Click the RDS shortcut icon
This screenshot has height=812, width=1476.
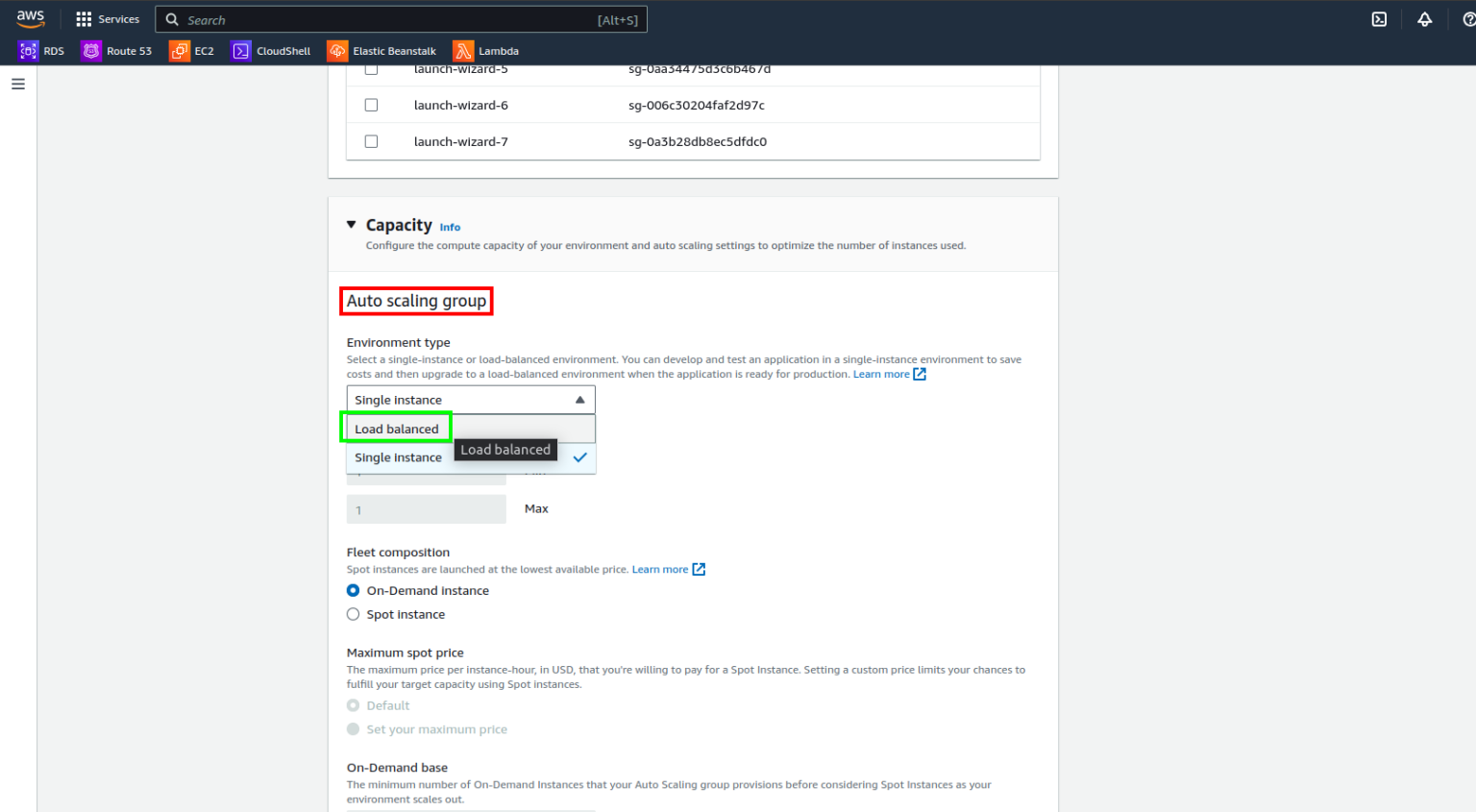click(x=28, y=50)
